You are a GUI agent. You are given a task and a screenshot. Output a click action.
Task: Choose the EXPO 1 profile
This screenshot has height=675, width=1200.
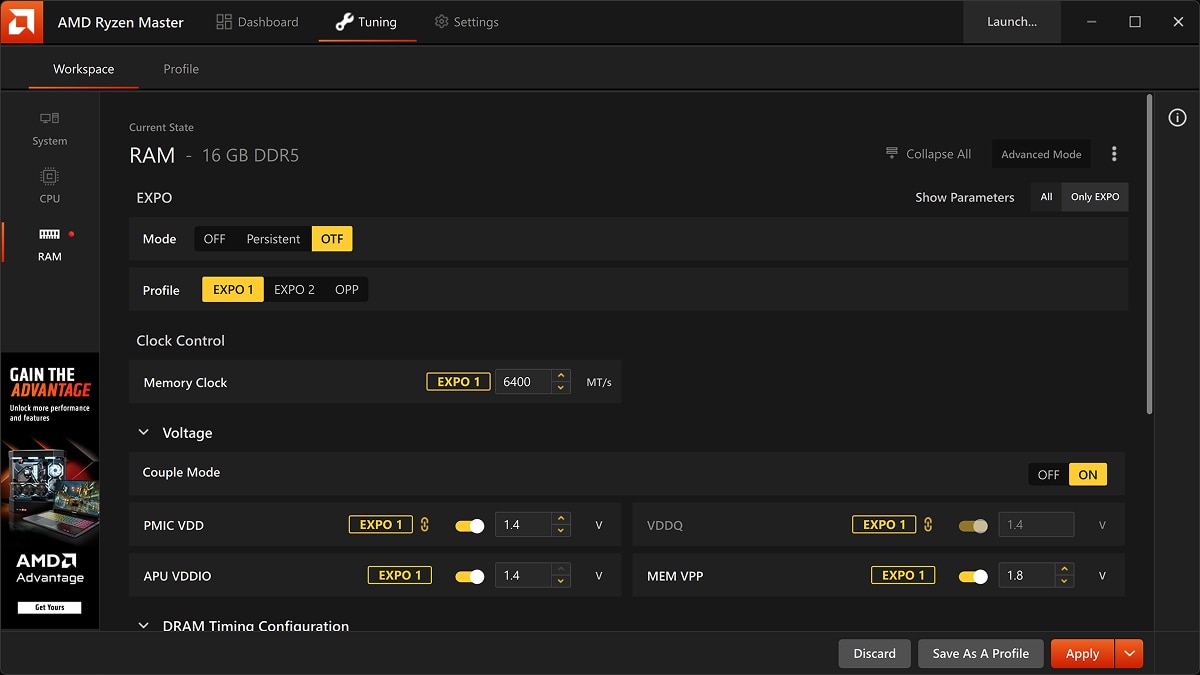click(233, 290)
